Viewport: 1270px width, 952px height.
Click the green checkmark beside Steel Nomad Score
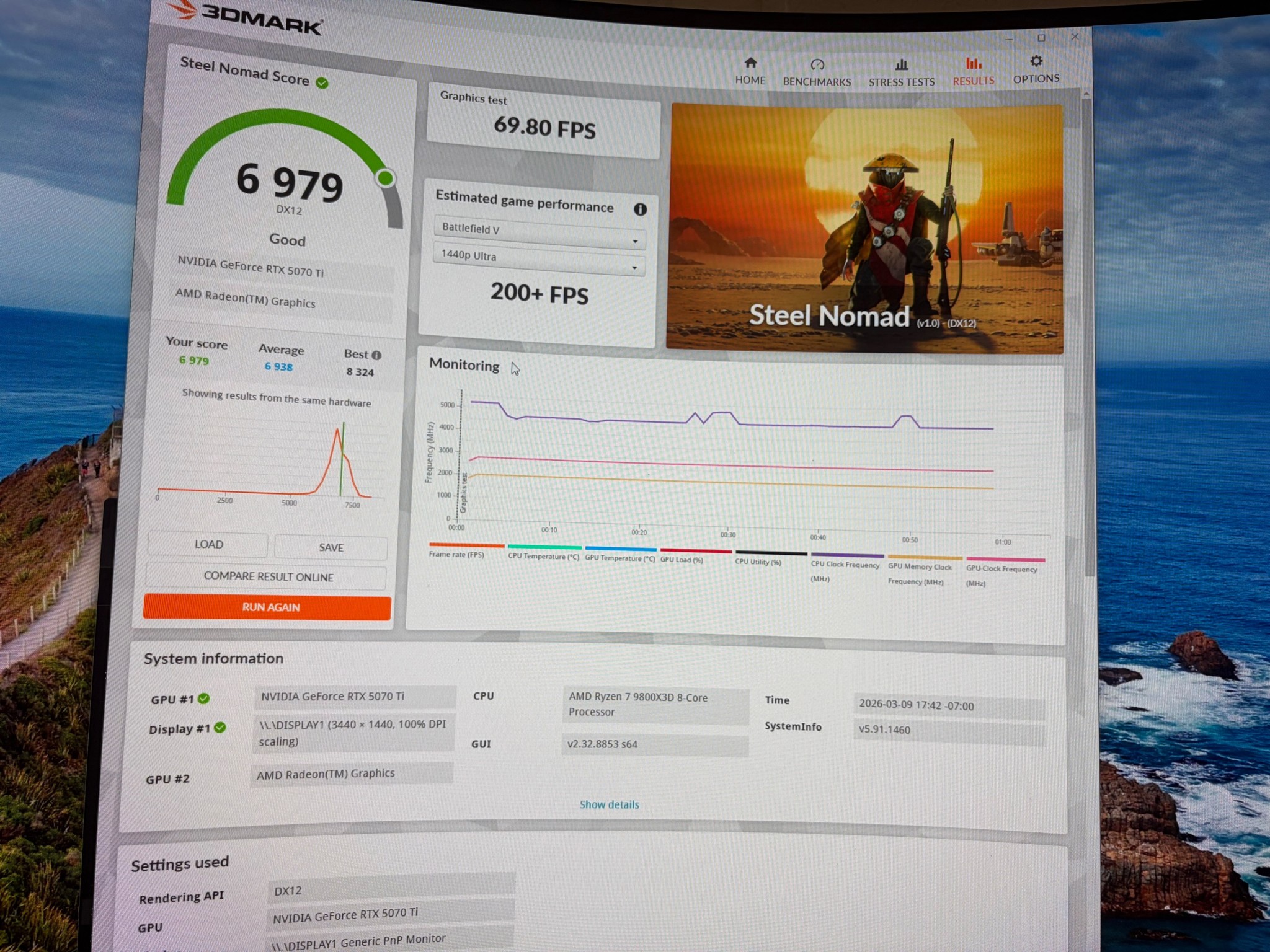click(x=322, y=82)
